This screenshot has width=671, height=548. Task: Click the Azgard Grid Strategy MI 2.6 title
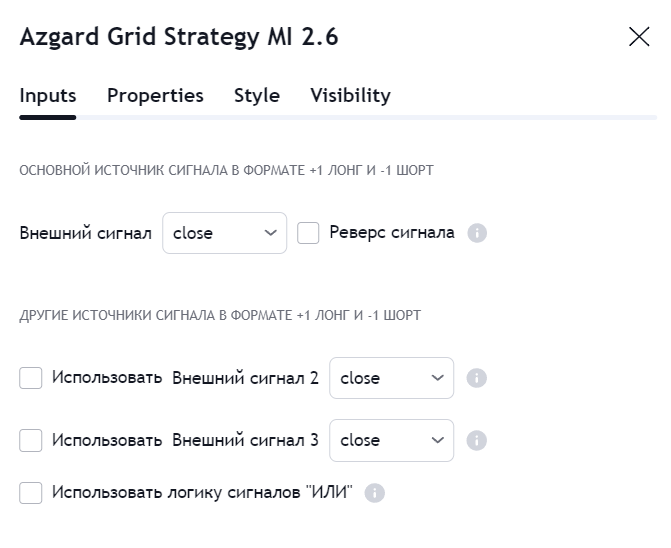[x=179, y=38]
